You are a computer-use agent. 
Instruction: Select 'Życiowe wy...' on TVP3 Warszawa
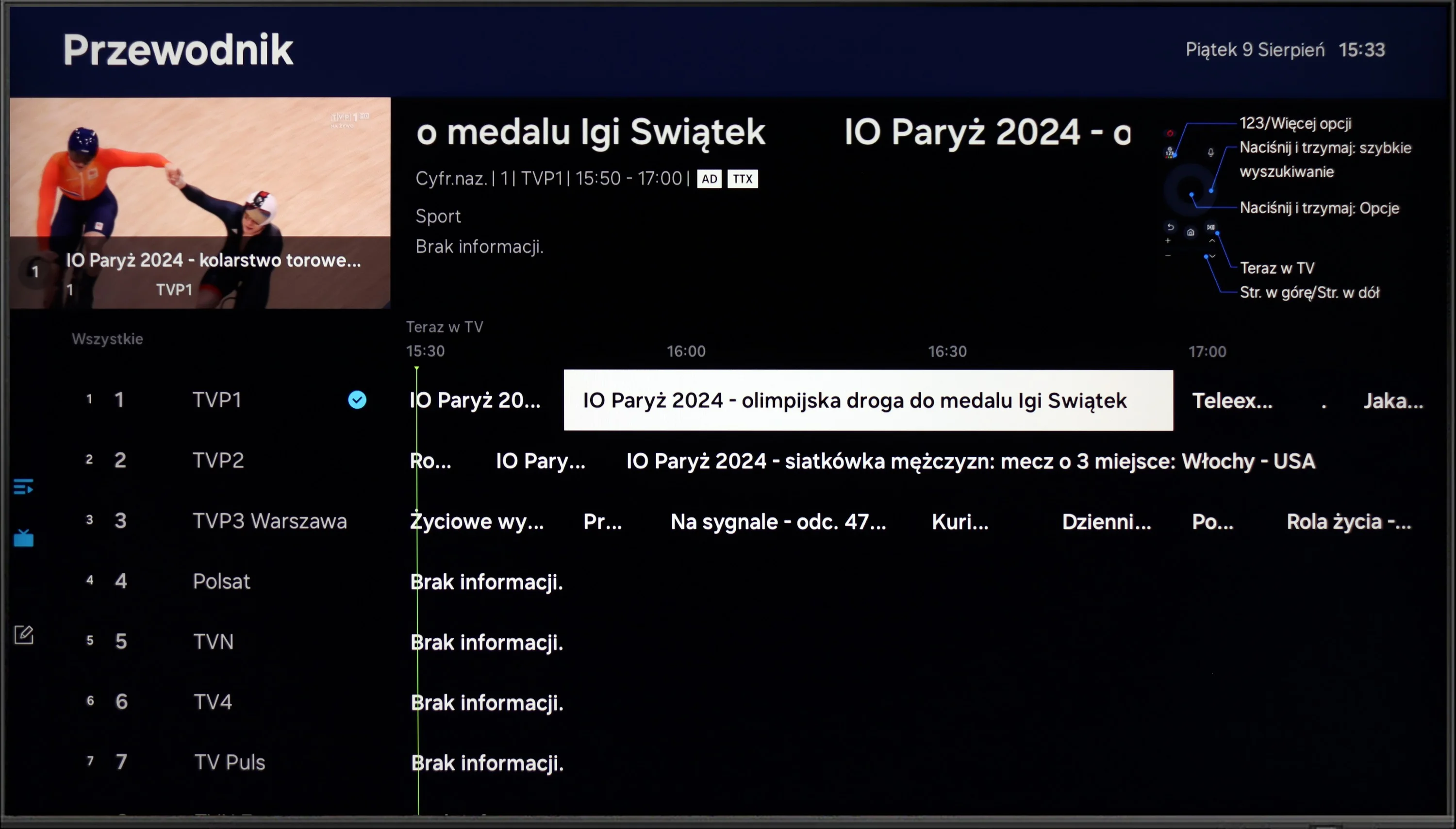pos(477,522)
